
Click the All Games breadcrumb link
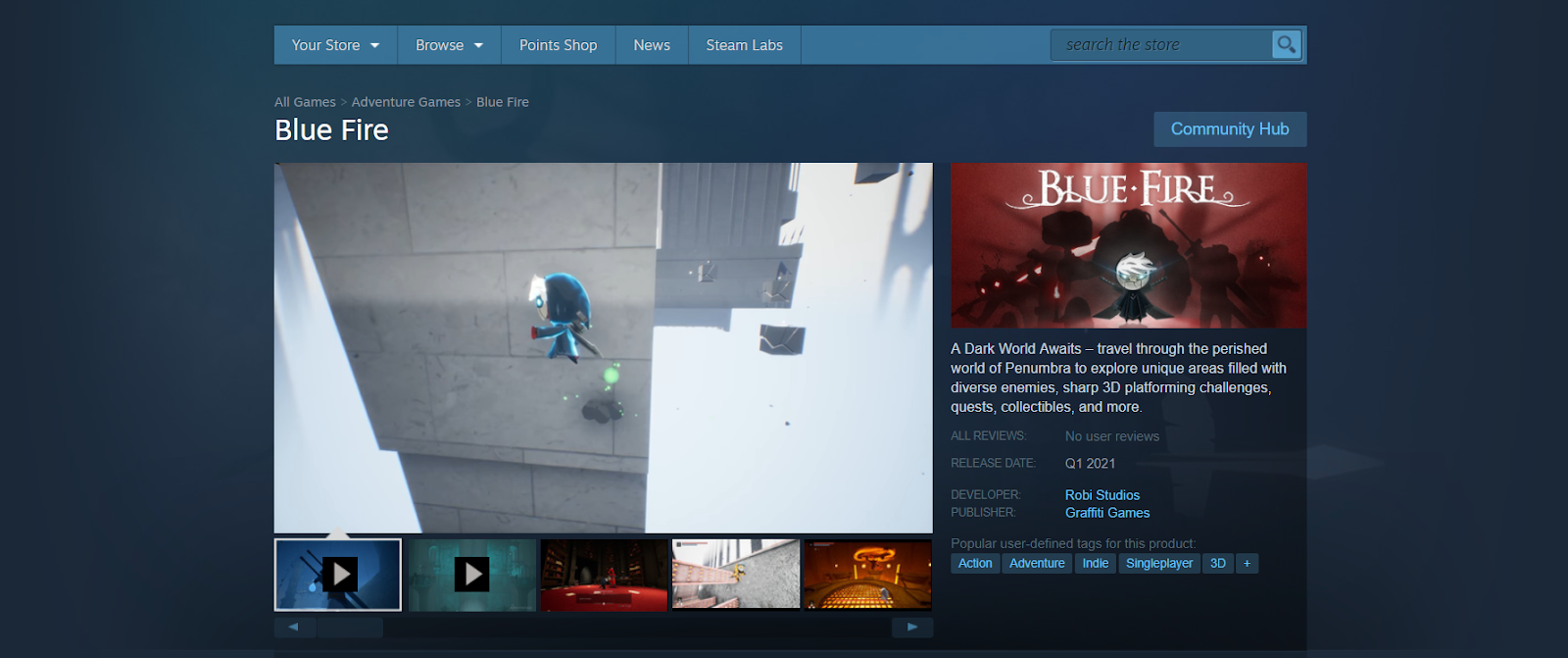coord(305,102)
